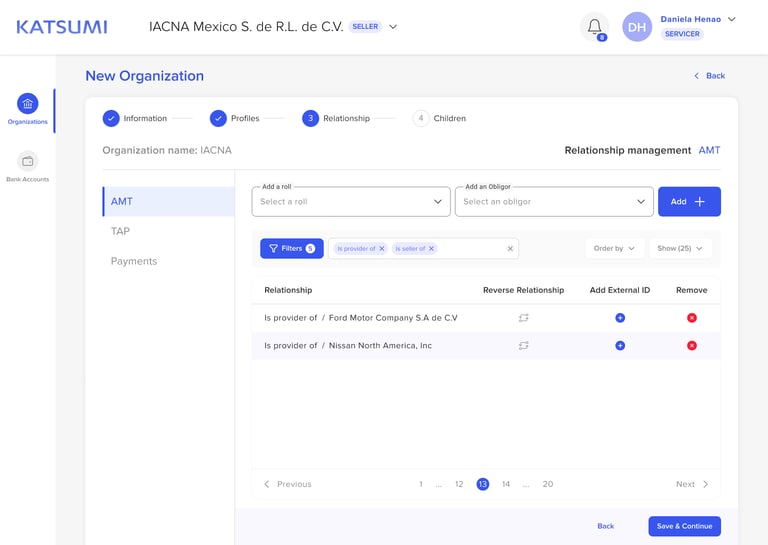Open the notifications bell
The width and height of the screenshot is (768, 545).
[595, 27]
